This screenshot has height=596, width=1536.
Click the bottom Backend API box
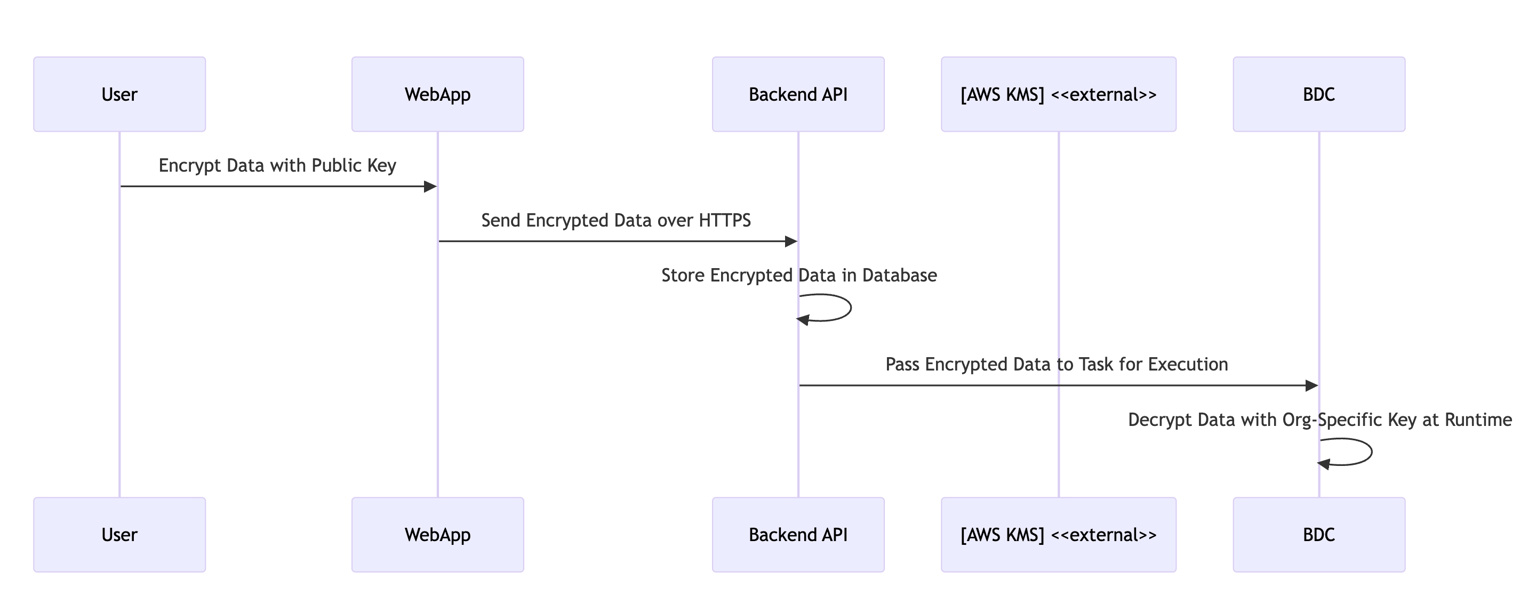798,534
